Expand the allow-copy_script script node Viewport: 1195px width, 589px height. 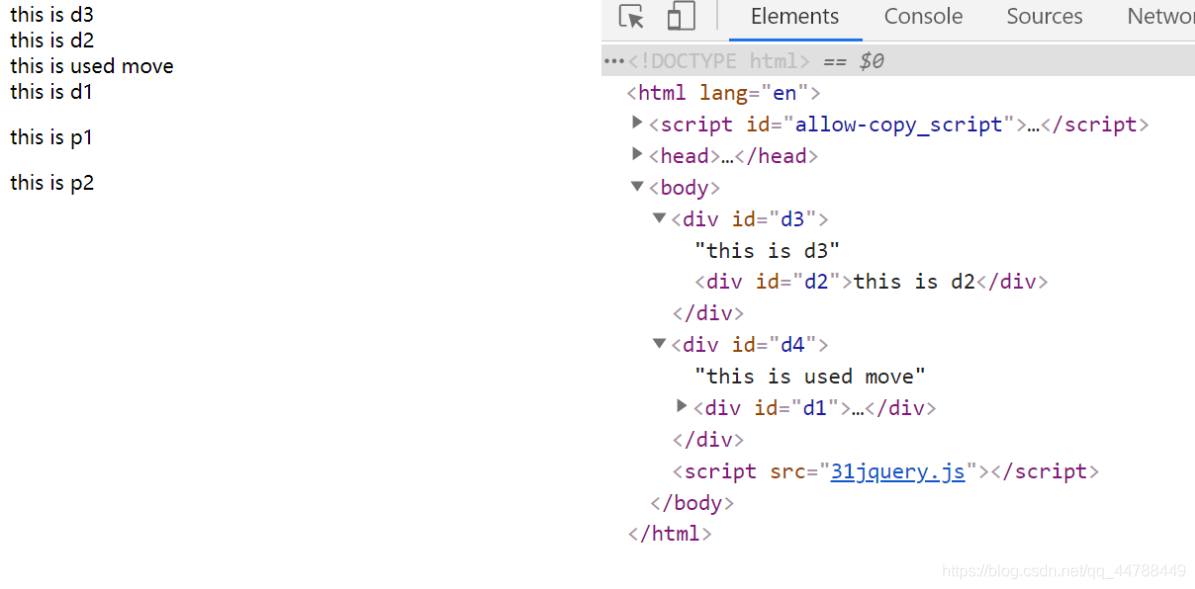pos(637,123)
